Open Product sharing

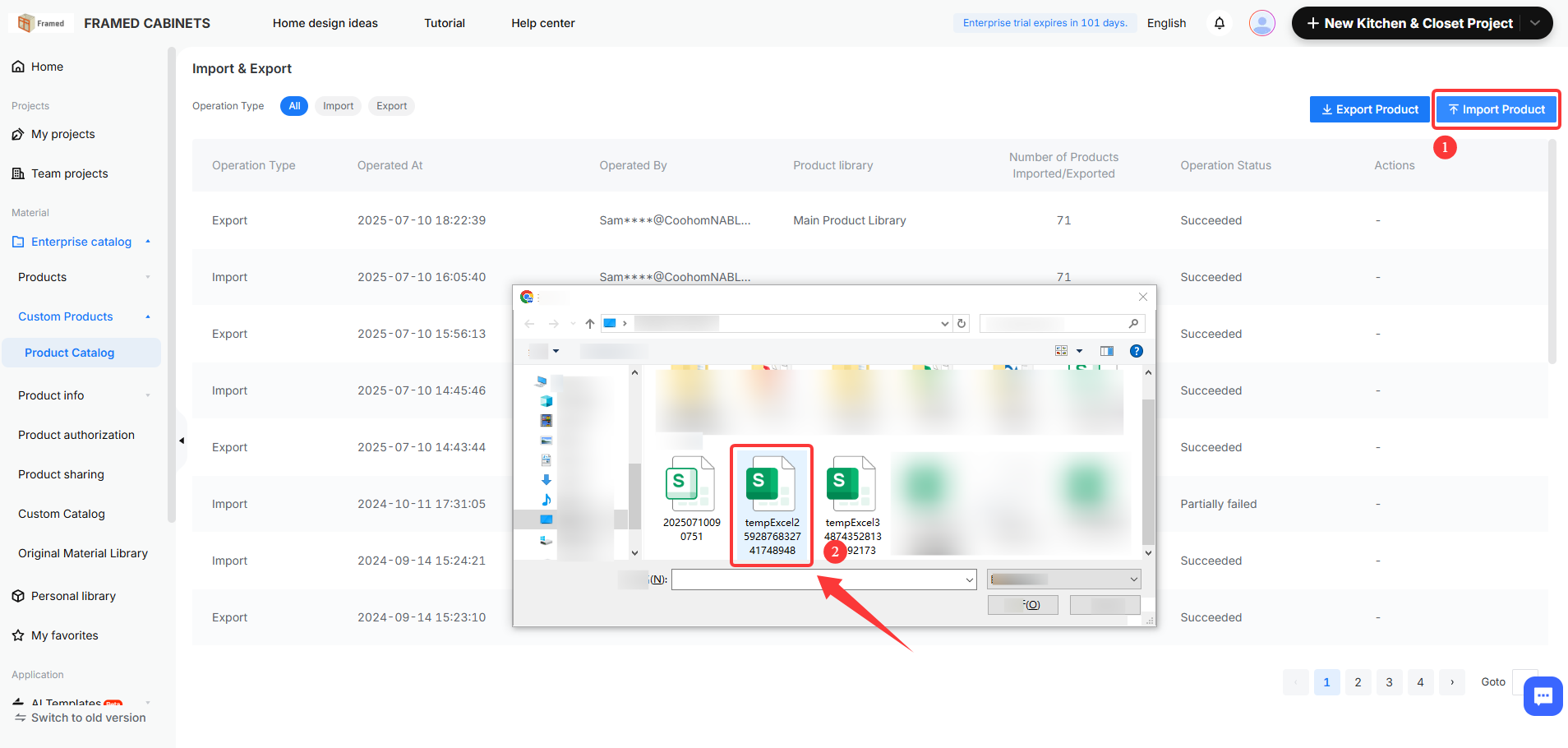61,474
